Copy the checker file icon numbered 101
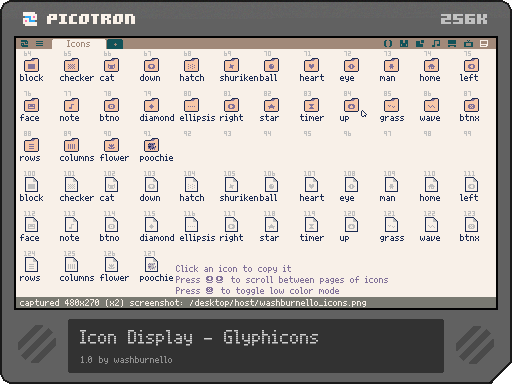The width and height of the screenshot is (512, 384). click(71, 185)
